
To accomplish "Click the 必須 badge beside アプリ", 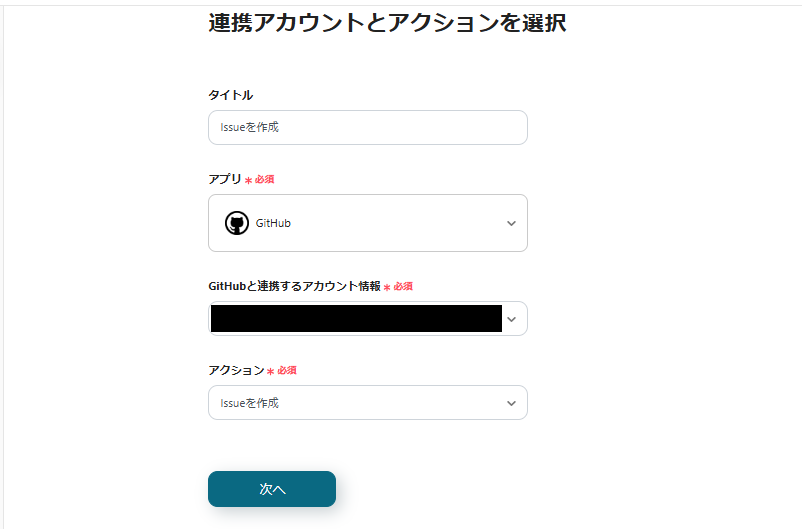I will click(264, 180).
